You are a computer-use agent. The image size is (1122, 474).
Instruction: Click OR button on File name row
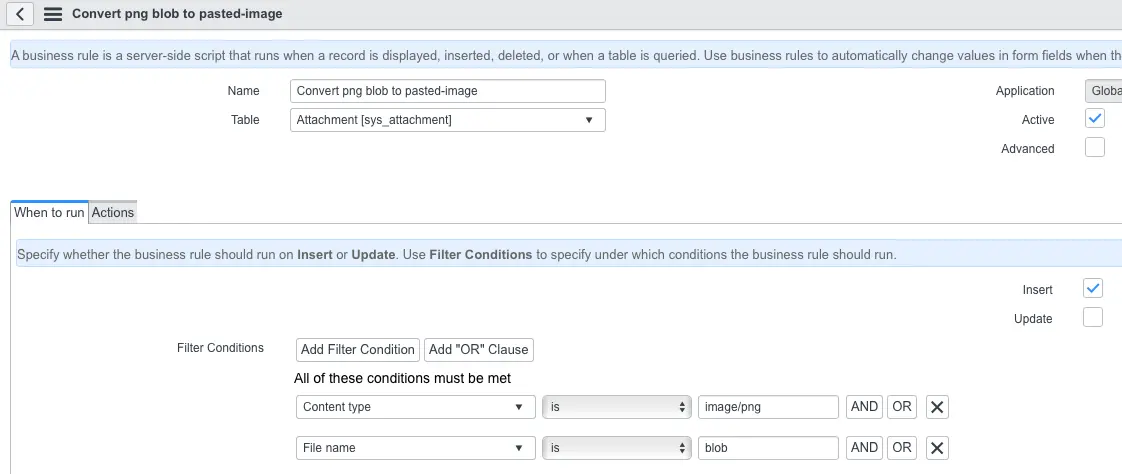point(902,448)
